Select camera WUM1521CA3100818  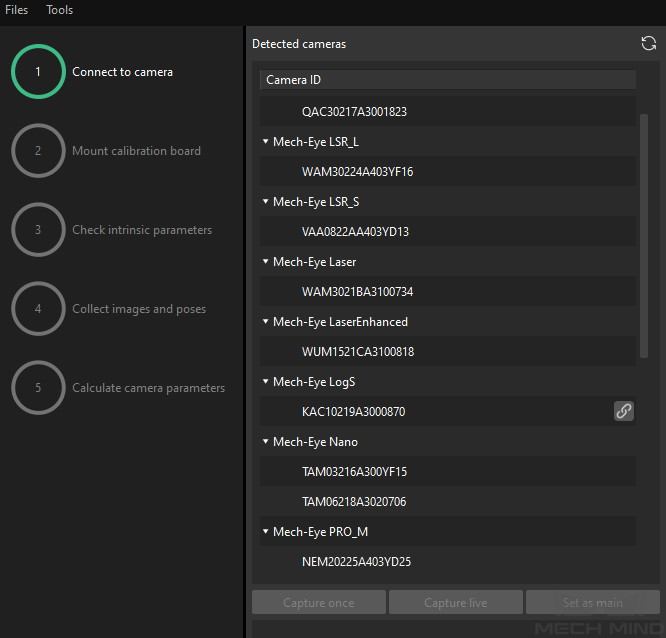tap(448, 351)
